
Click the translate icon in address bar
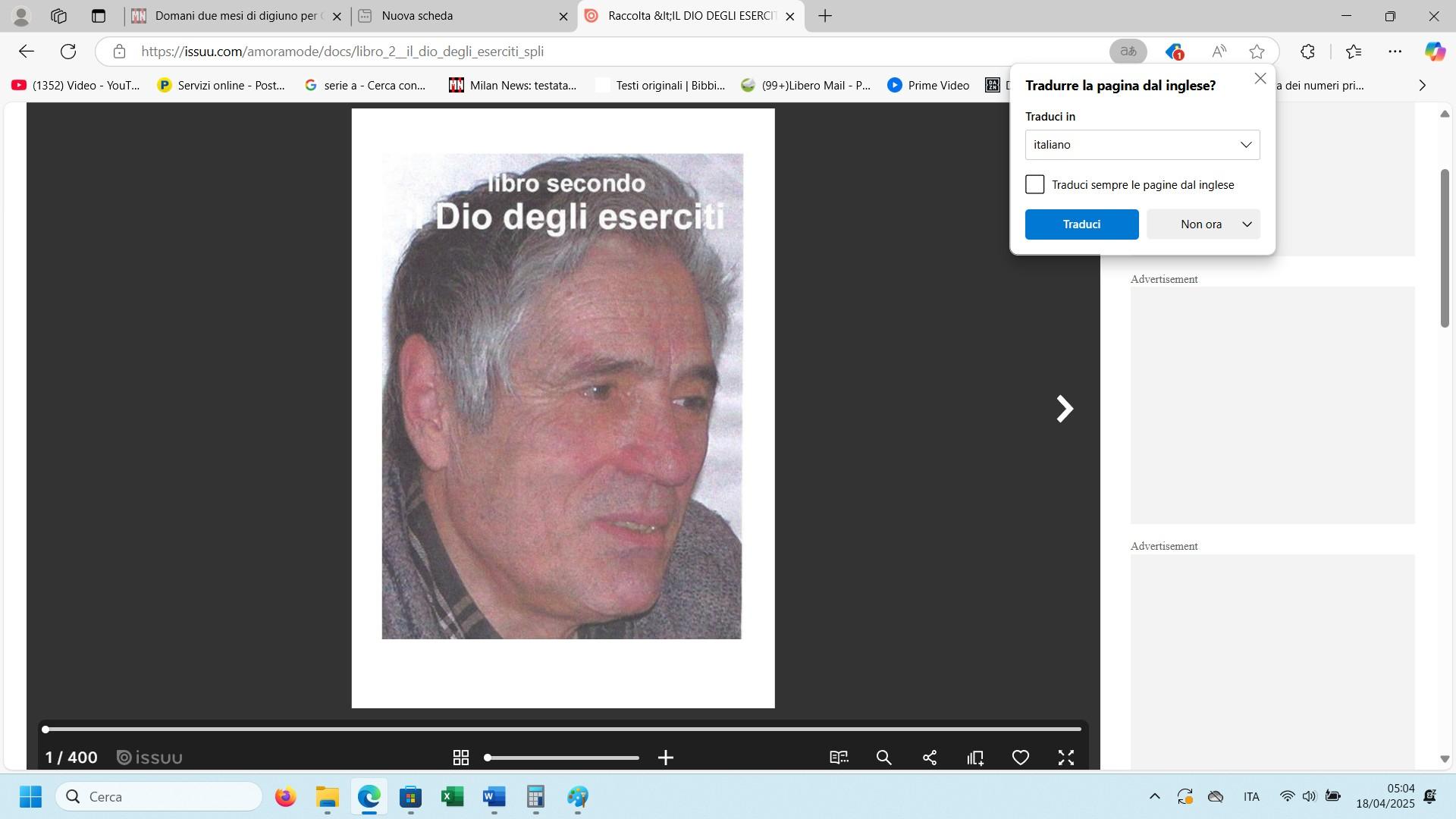(x=1128, y=52)
